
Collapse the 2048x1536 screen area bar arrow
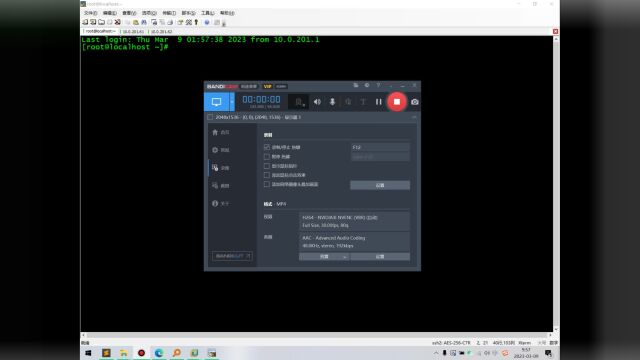click(x=414, y=117)
